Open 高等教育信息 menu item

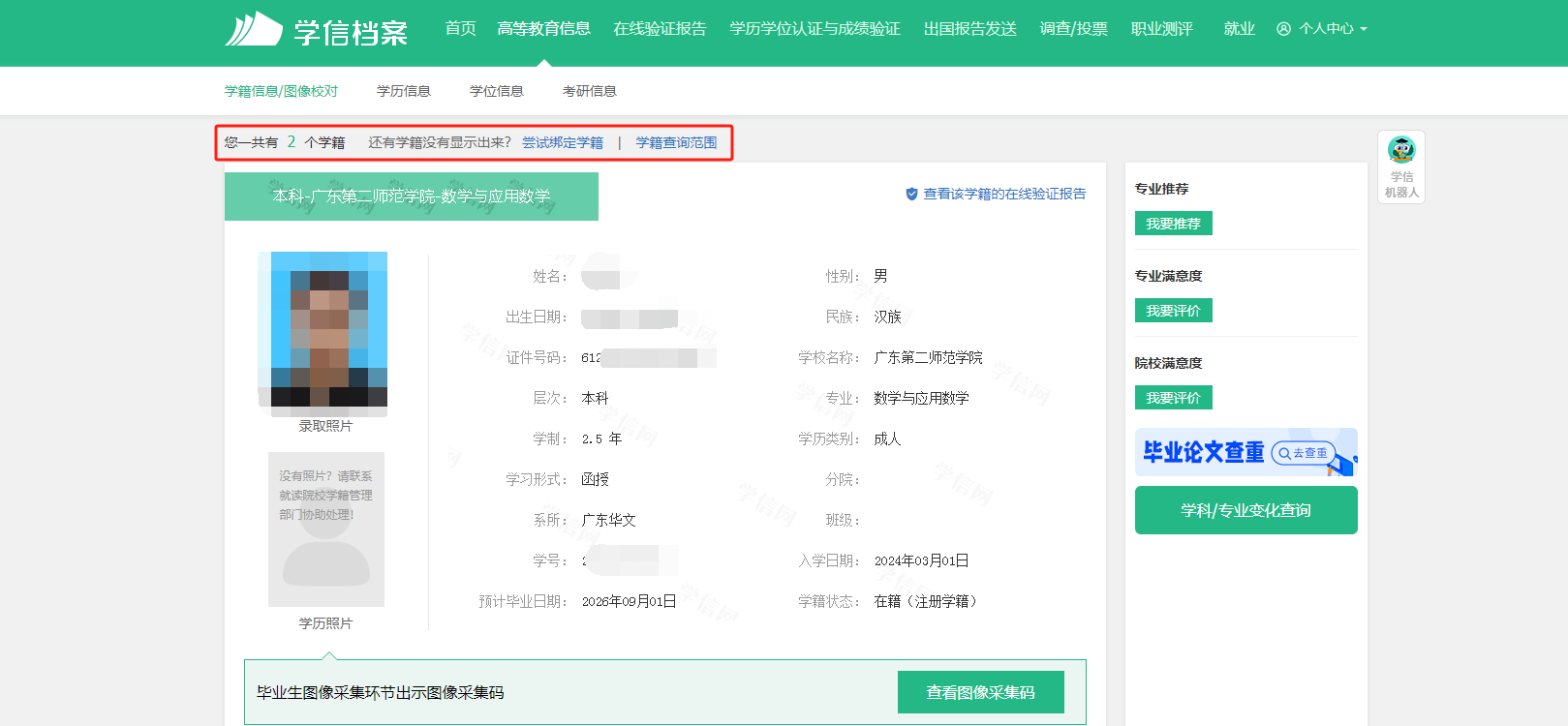[x=543, y=29]
